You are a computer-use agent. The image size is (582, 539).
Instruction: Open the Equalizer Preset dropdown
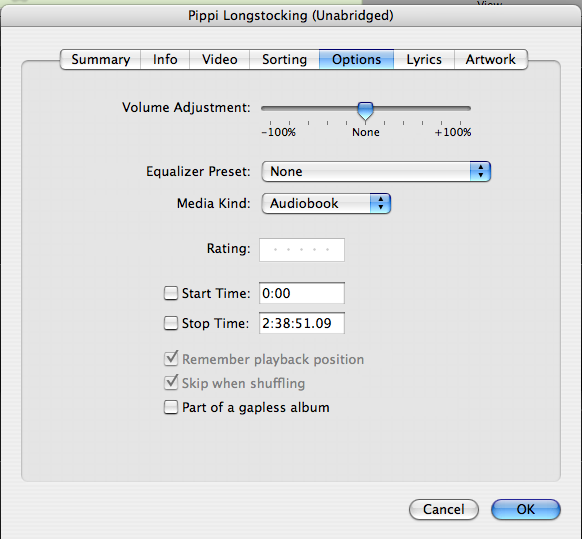coord(376,172)
